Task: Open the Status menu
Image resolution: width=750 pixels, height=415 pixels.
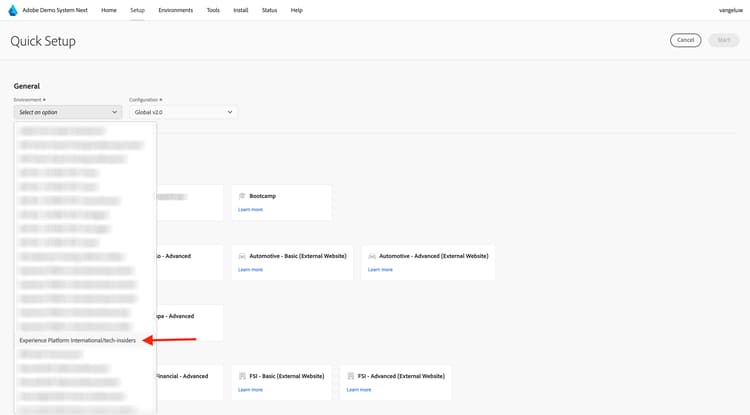Action: click(x=269, y=10)
